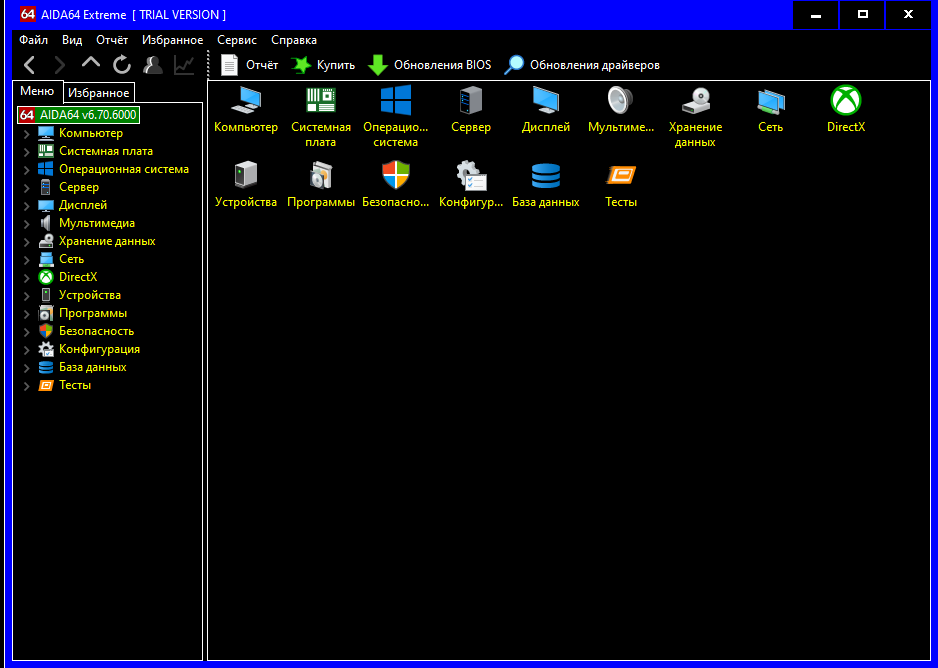
Task: Open the Мультимедиа speaker icon
Action: [x=620, y=101]
